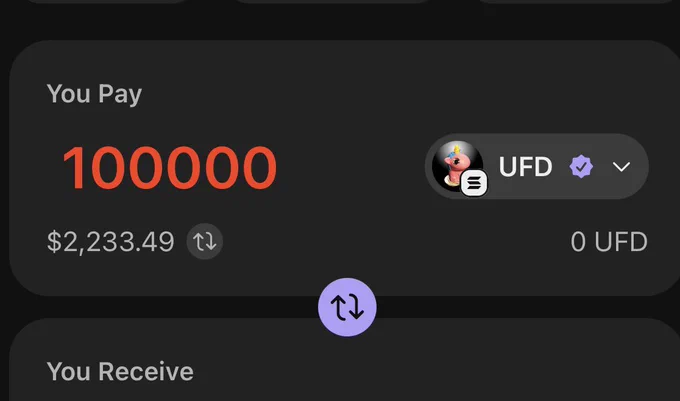This screenshot has height=401, width=680.
Task: Click the last zero of 100000
Action: [x=259, y=168]
